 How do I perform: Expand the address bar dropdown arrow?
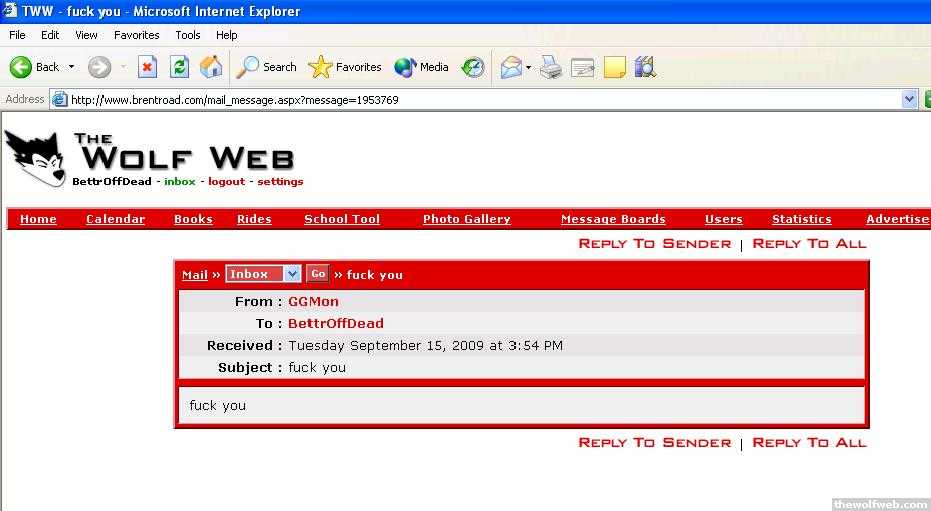pos(909,99)
